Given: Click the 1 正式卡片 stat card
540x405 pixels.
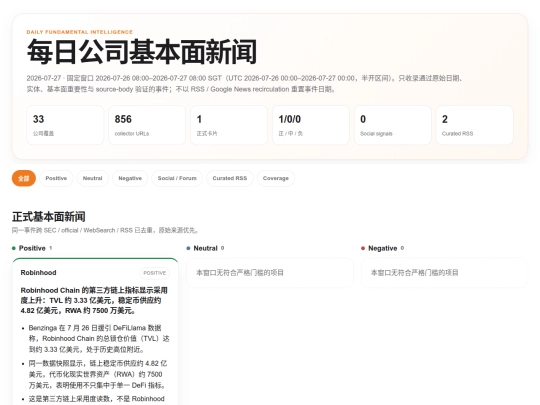Looking at the screenshot, I should click(x=229, y=125).
